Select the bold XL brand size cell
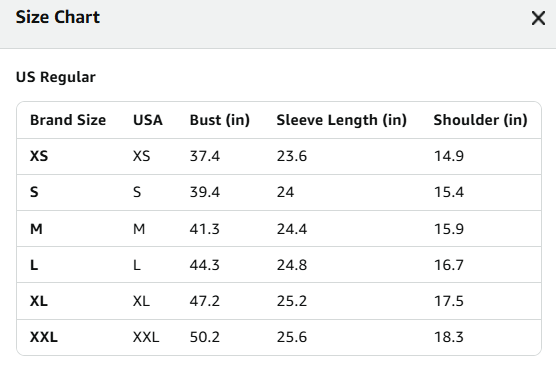The height and width of the screenshot is (370, 556). 39,301
